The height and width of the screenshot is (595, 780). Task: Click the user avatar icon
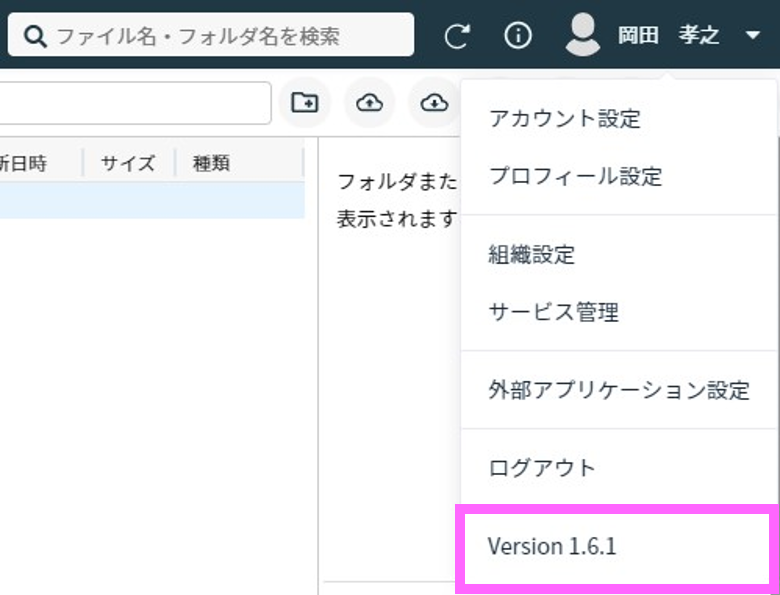[582, 35]
